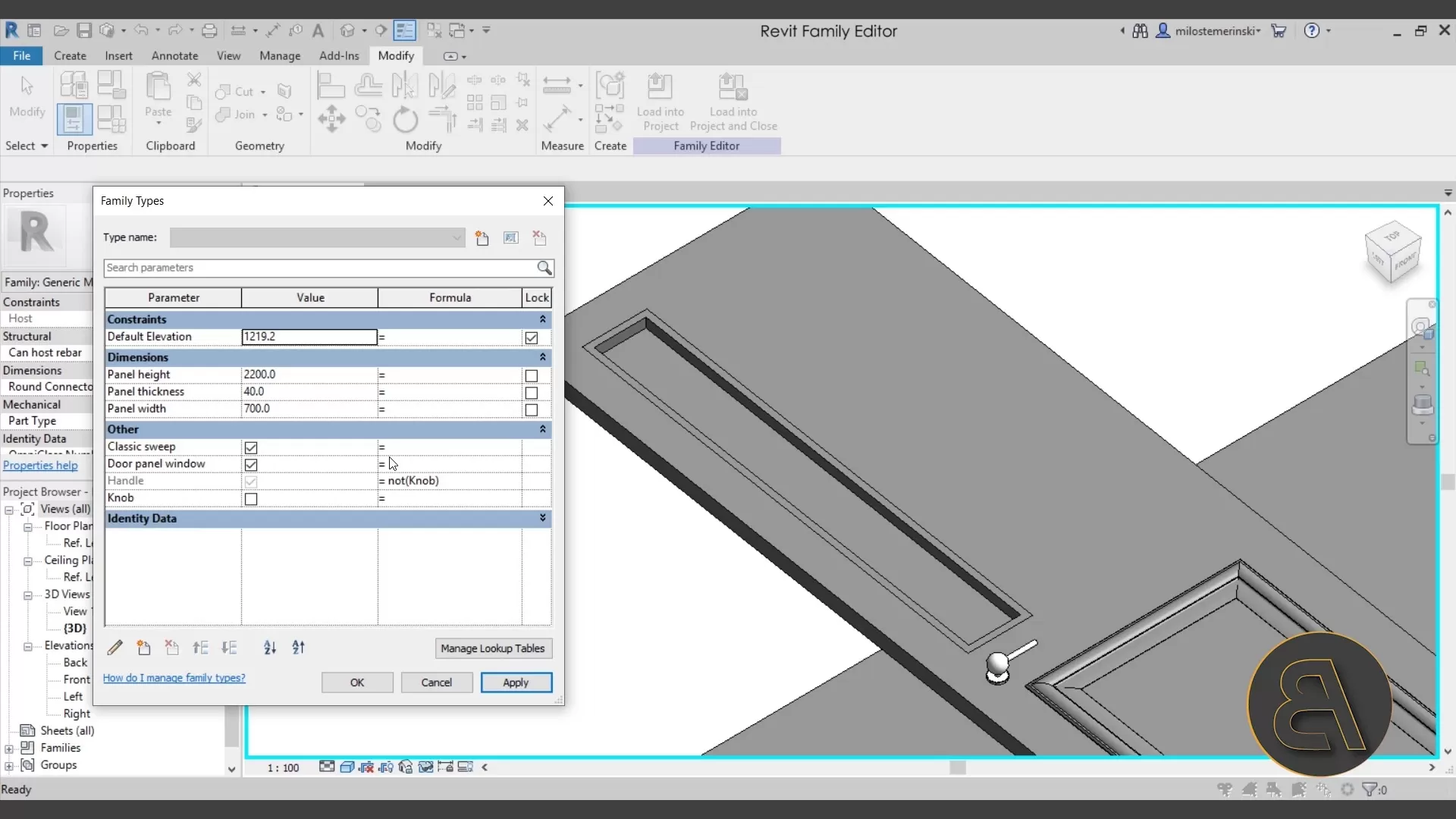The height and width of the screenshot is (819, 1456).
Task: Open the Type name dropdown
Action: (x=456, y=237)
